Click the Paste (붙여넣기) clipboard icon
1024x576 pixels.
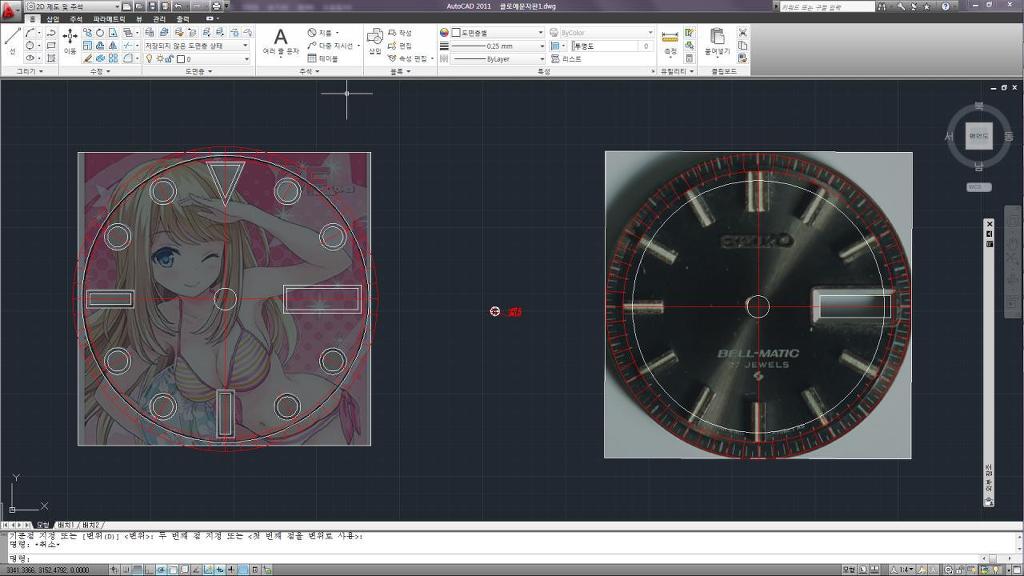coord(717,40)
